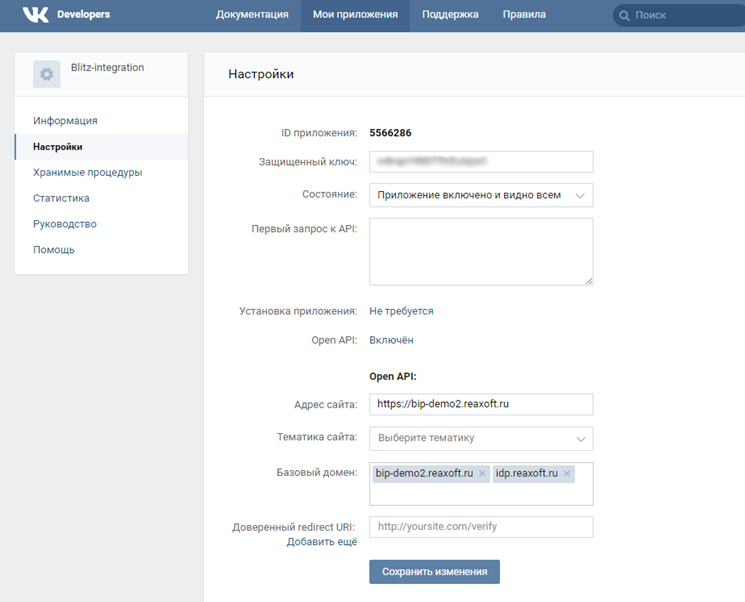Click the VK logo icon
Screen dimensions: 745x602
point(36,15)
